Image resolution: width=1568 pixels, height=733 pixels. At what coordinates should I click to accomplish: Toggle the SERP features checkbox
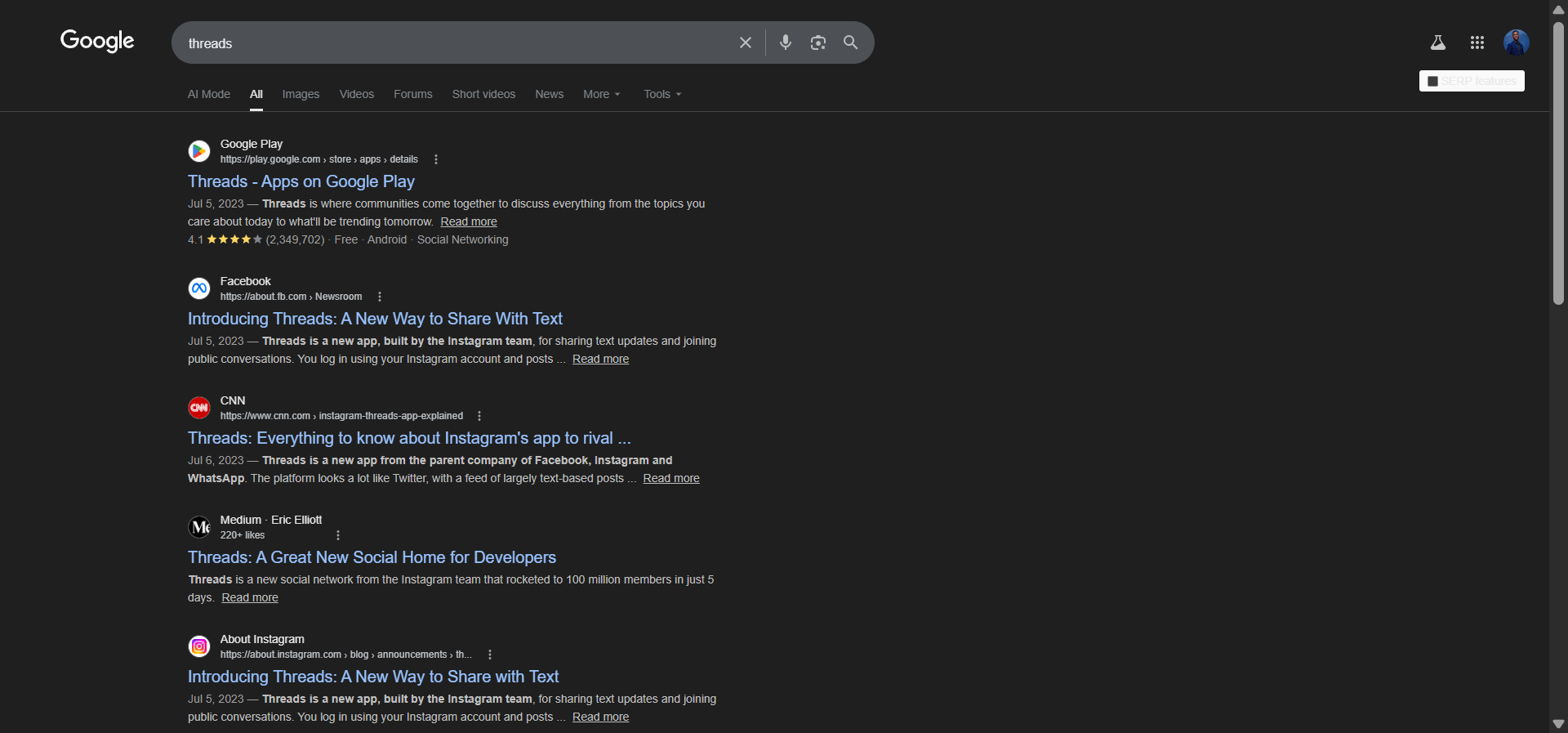click(1432, 81)
